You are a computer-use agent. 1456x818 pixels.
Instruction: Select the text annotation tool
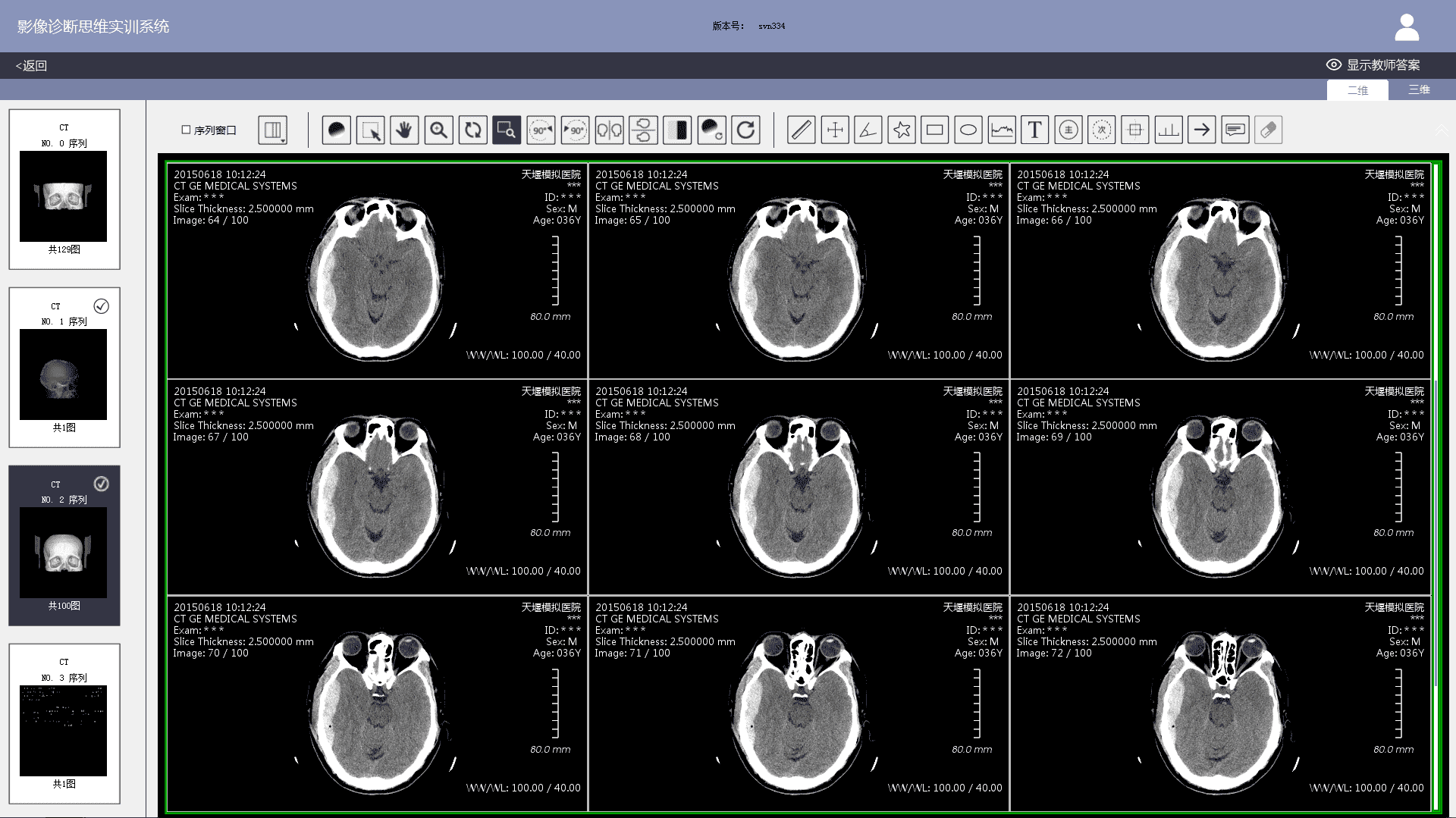tap(1035, 130)
